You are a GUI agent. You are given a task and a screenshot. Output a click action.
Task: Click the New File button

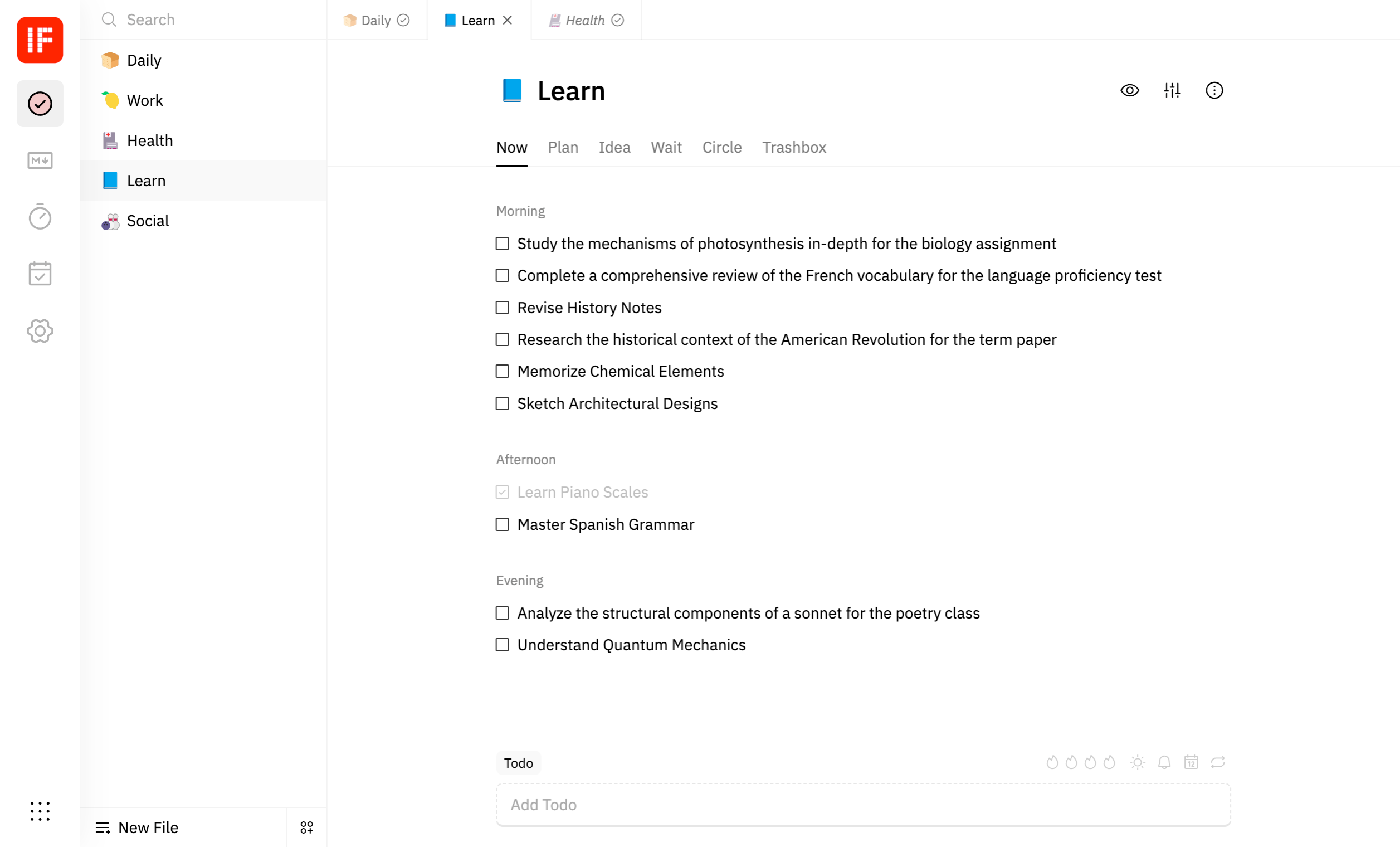tap(138, 827)
